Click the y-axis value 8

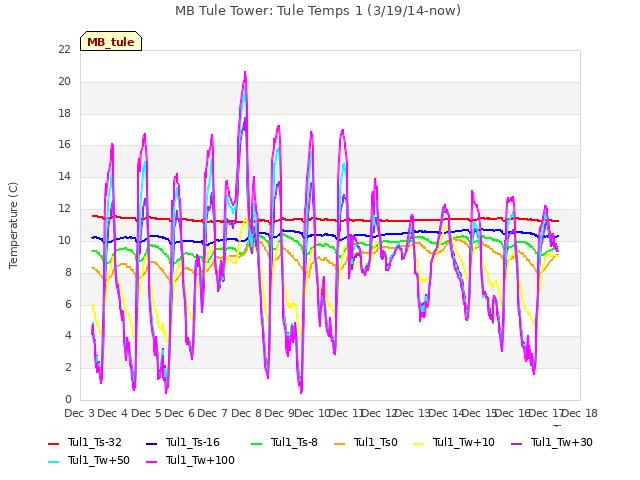click(68, 272)
